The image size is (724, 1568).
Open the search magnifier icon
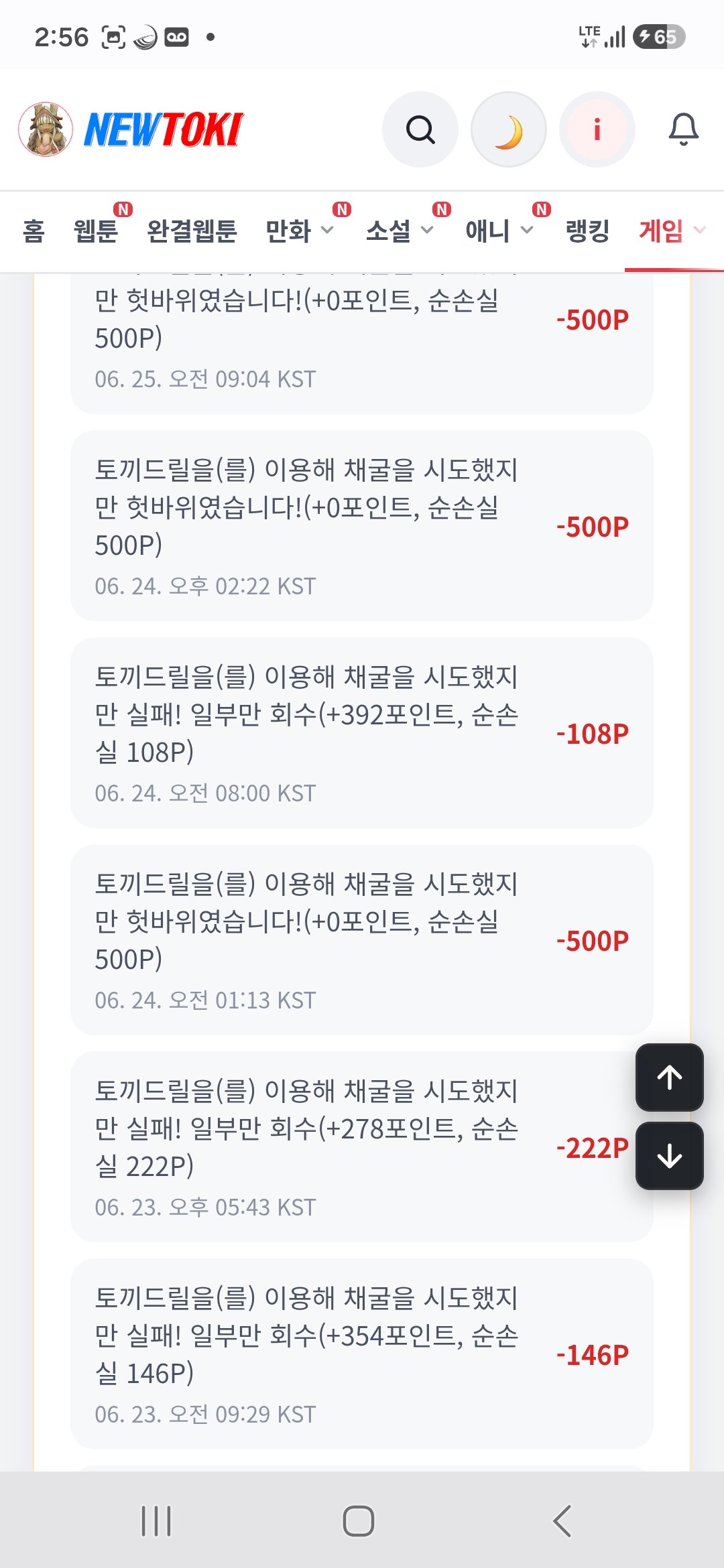420,129
